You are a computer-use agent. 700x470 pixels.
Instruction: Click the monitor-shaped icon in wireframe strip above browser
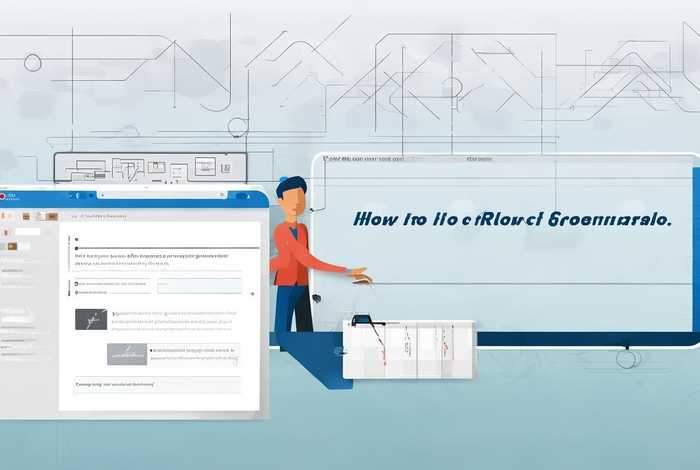pyautogui.click(x=204, y=165)
